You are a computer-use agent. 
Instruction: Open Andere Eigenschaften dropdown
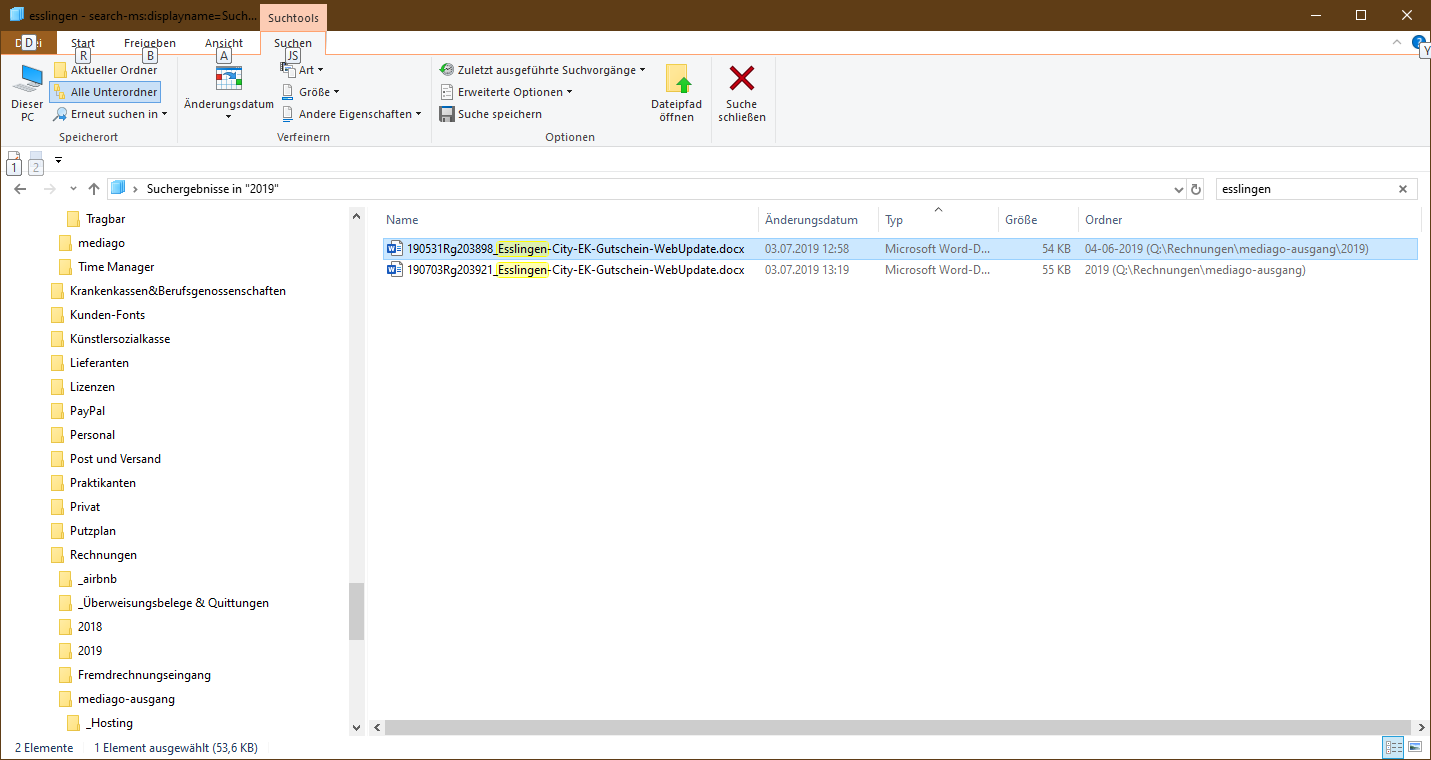click(351, 114)
